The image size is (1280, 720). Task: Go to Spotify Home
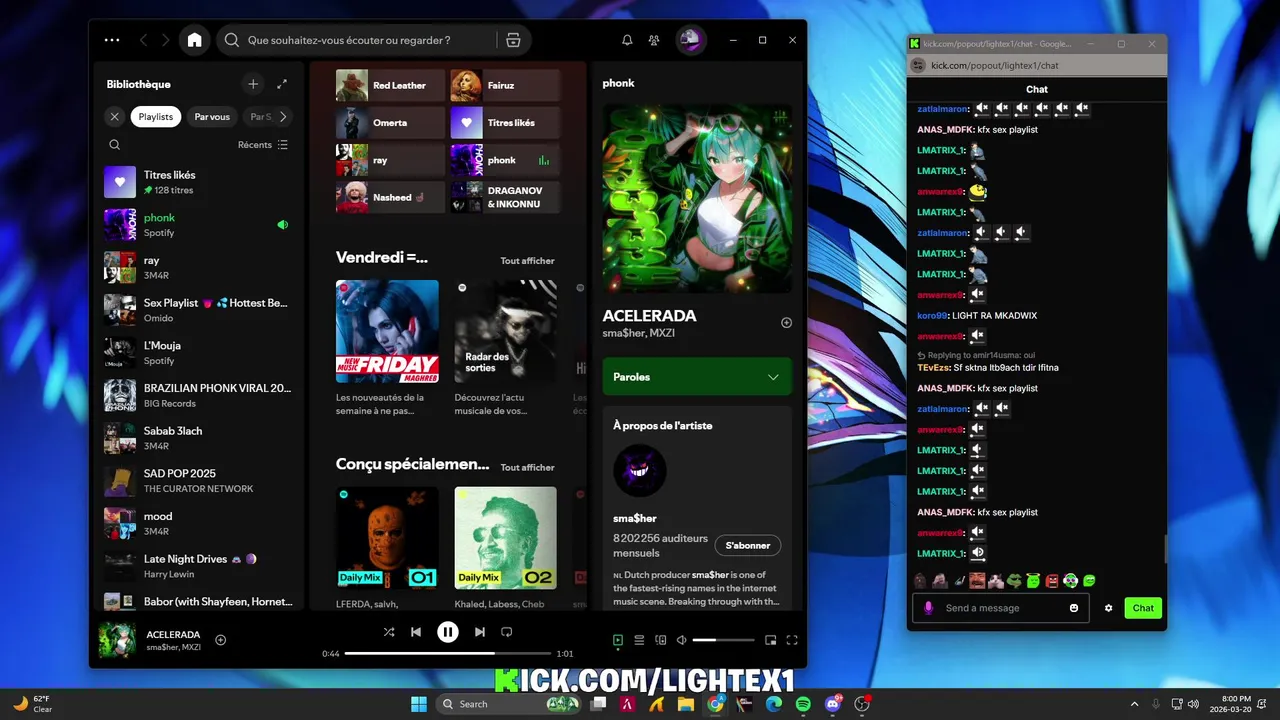tap(194, 40)
